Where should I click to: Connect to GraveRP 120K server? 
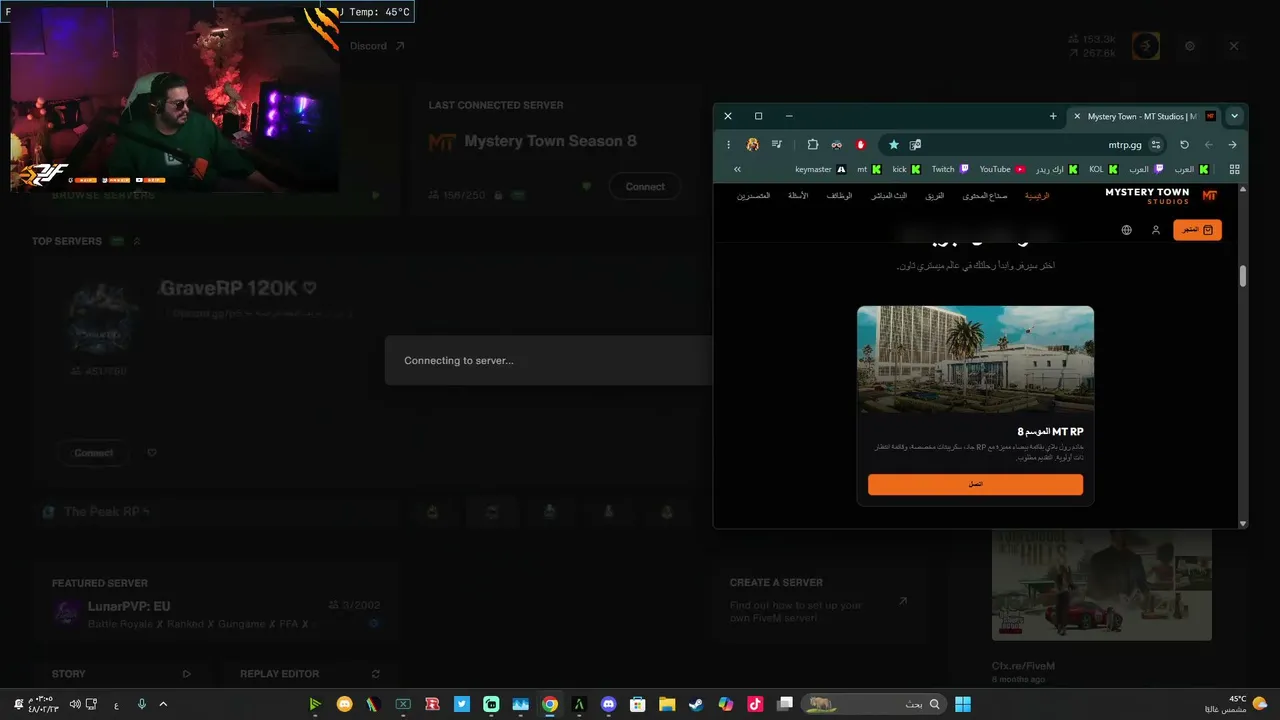(x=94, y=453)
